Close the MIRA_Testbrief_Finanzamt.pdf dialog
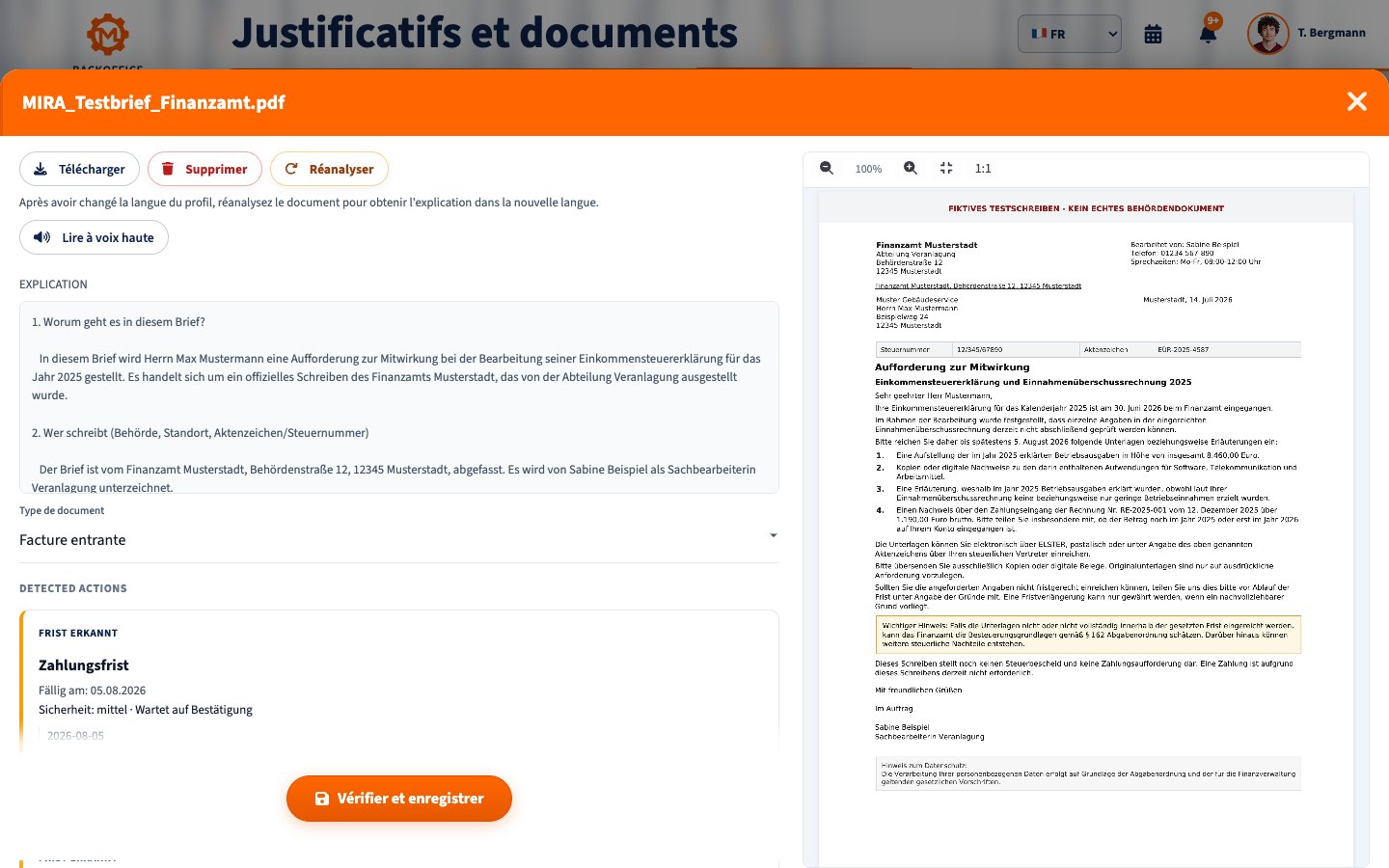 point(1357,101)
